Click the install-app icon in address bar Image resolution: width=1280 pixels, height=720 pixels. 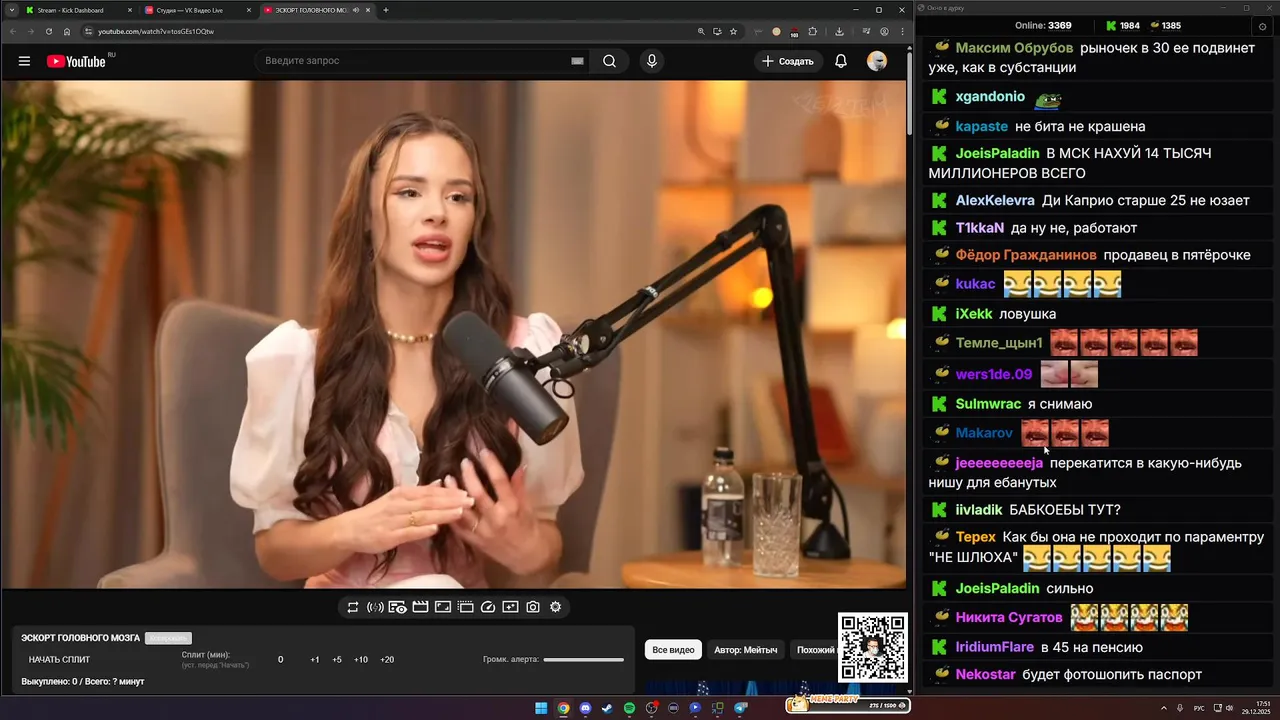[x=717, y=31]
